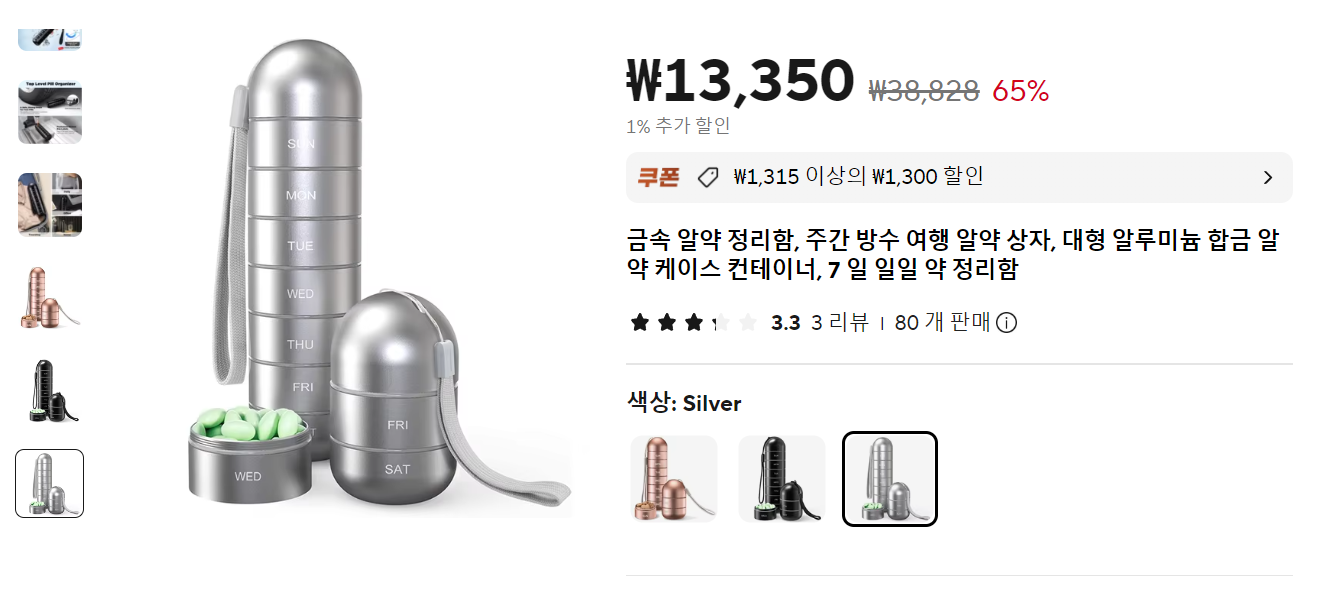Click the info icon beside 80 개 판매

coord(1007,323)
